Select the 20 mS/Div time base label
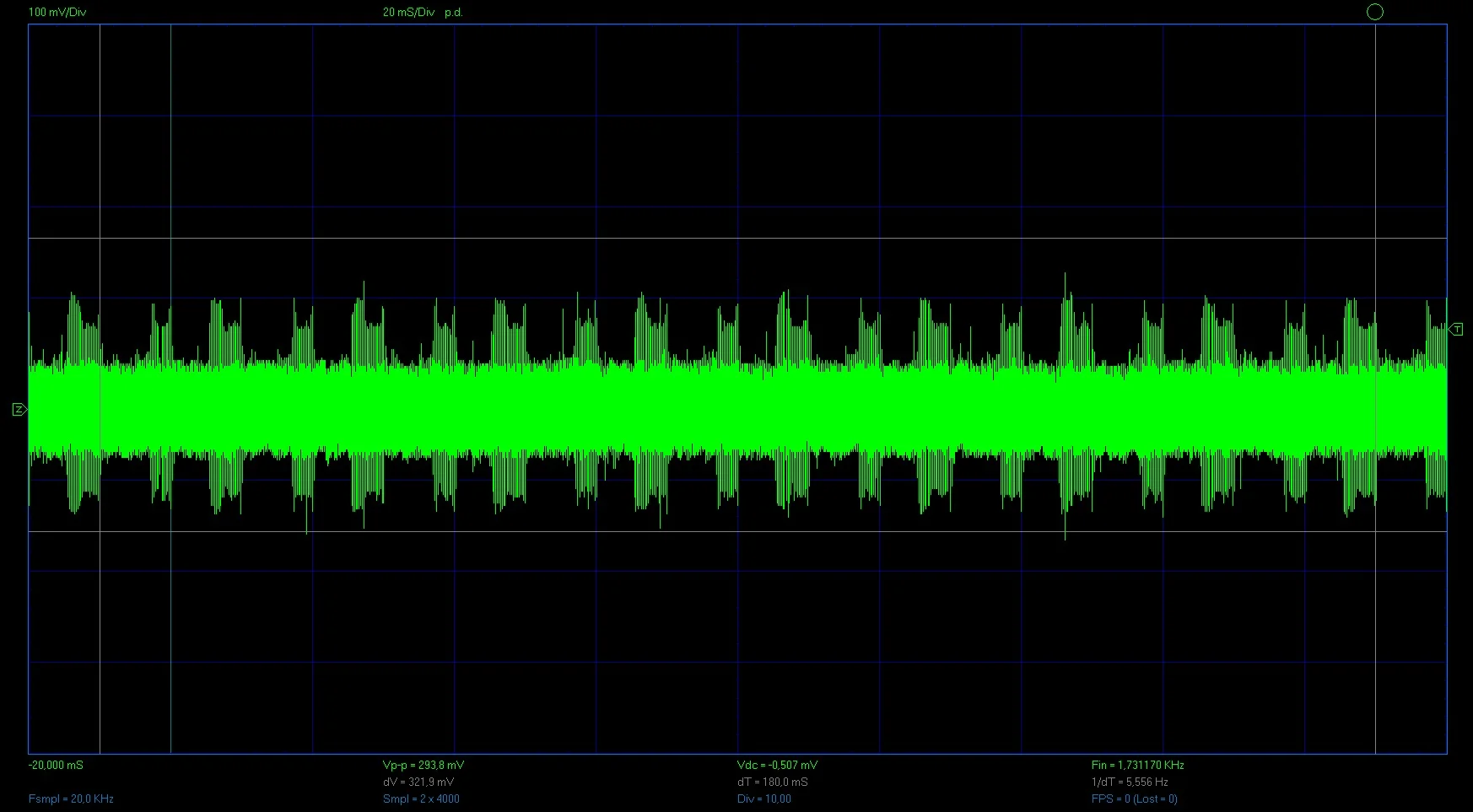The width and height of the screenshot is (1473, 812). [x=409, y=13]
